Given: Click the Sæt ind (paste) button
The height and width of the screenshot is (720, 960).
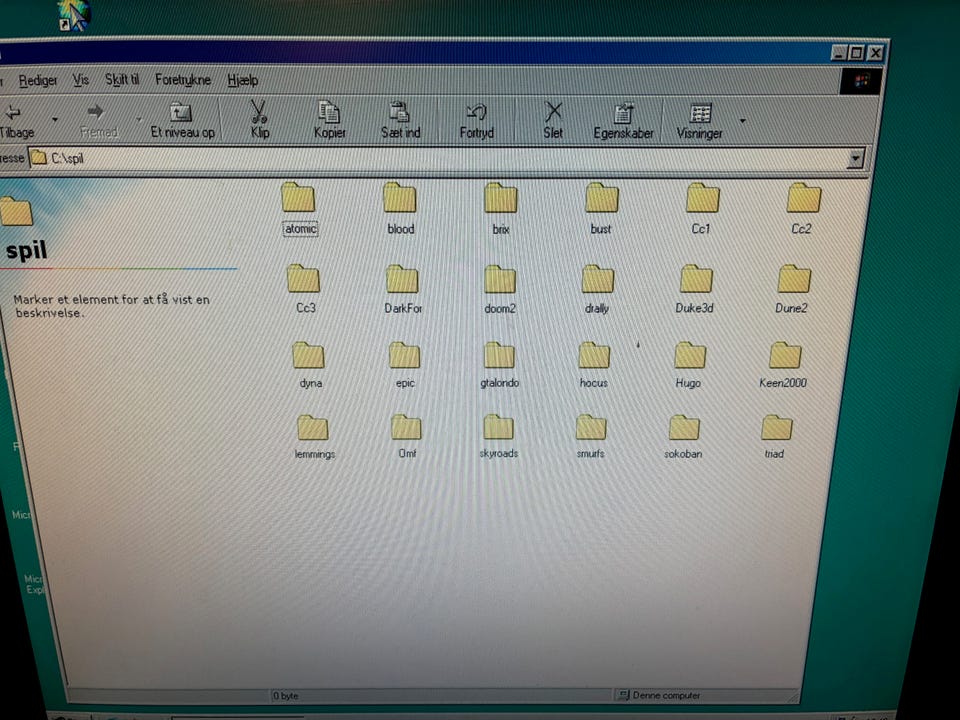Looking at the screenshot, I should pyautogui.click(x=400, y=120).
